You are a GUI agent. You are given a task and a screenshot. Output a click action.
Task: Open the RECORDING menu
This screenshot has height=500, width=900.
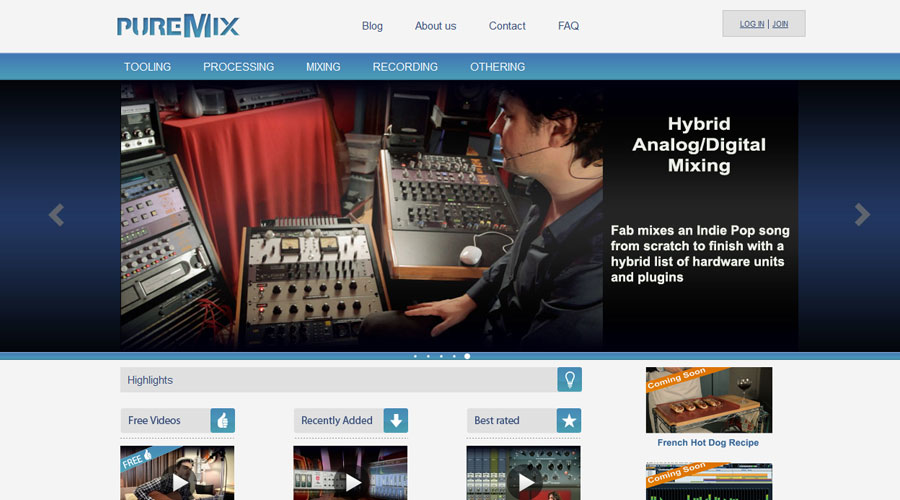[x=405, y=67]
